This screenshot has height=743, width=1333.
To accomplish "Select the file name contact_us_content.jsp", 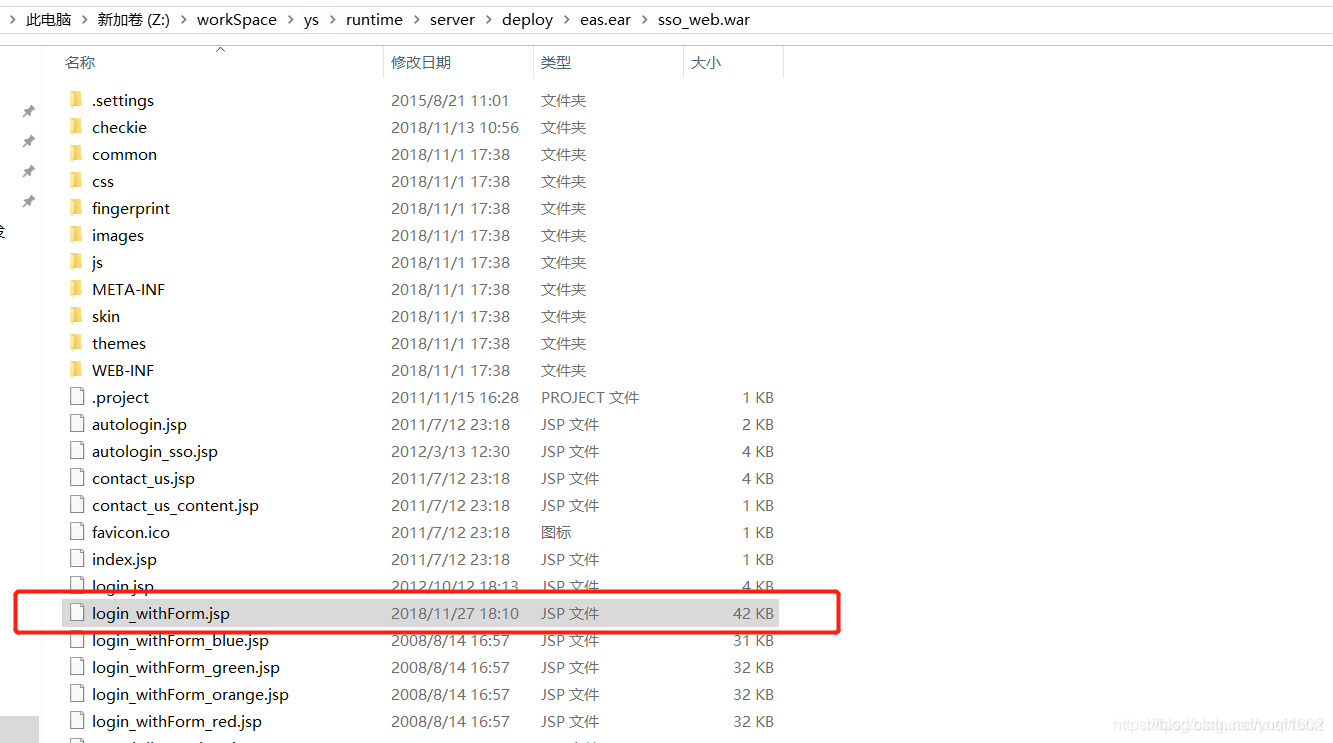I will (175, 505).
